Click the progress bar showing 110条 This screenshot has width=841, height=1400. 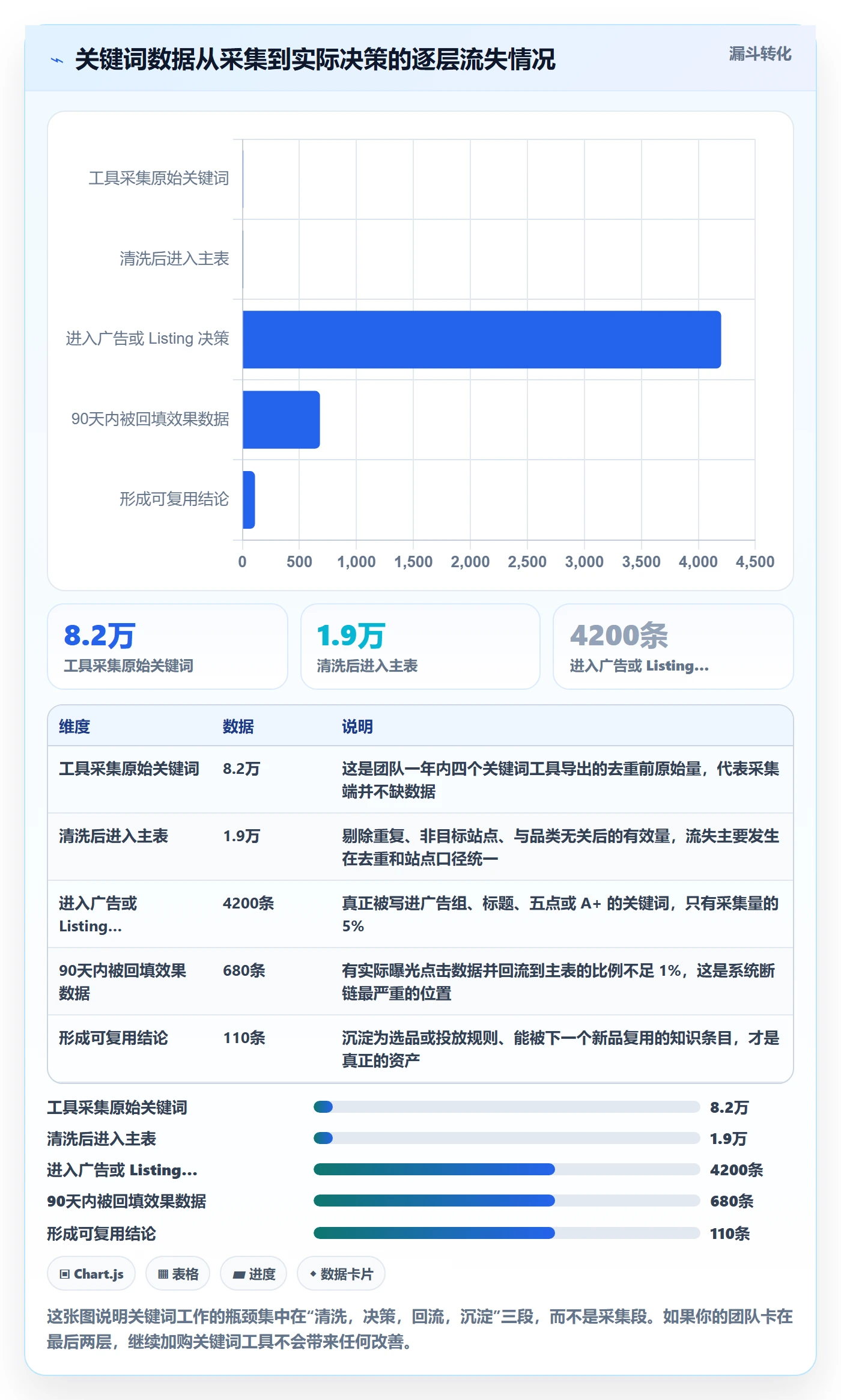[506, 1233]
